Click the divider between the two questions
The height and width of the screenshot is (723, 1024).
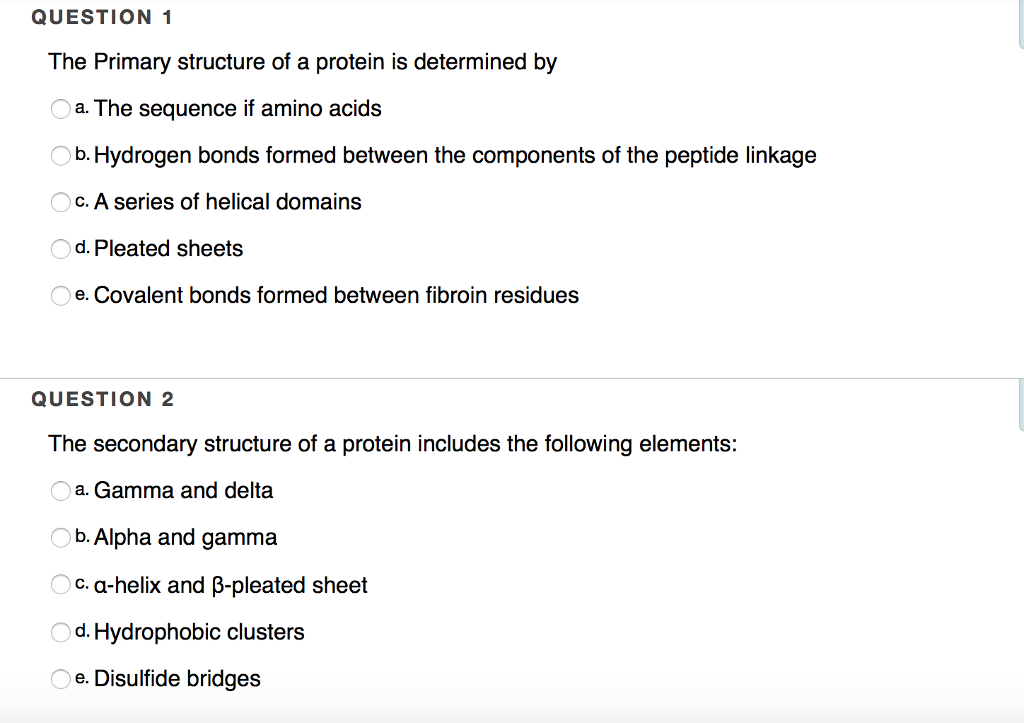point(512,377)
